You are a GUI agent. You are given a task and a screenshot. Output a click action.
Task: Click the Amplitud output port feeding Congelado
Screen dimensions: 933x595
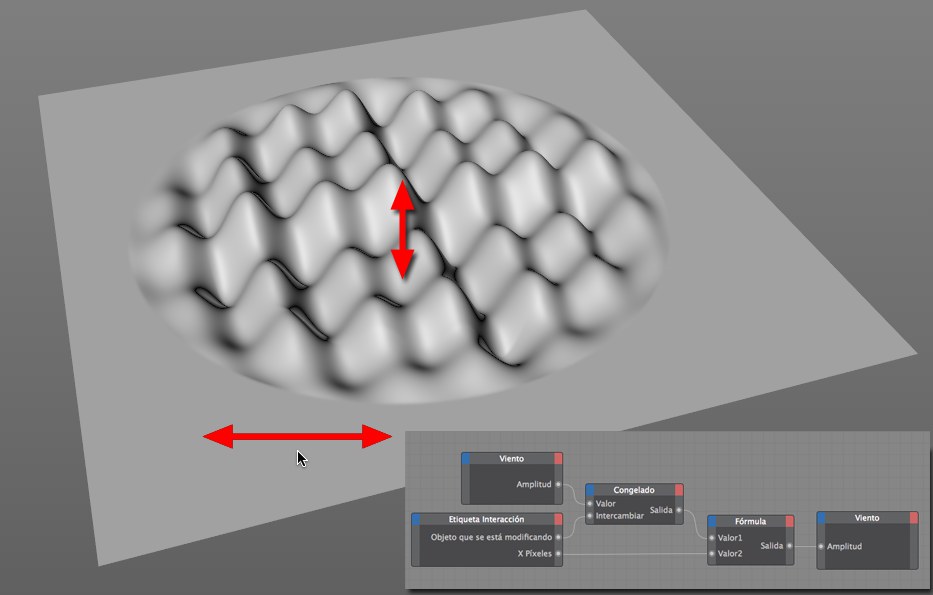(x=558, y=483)
